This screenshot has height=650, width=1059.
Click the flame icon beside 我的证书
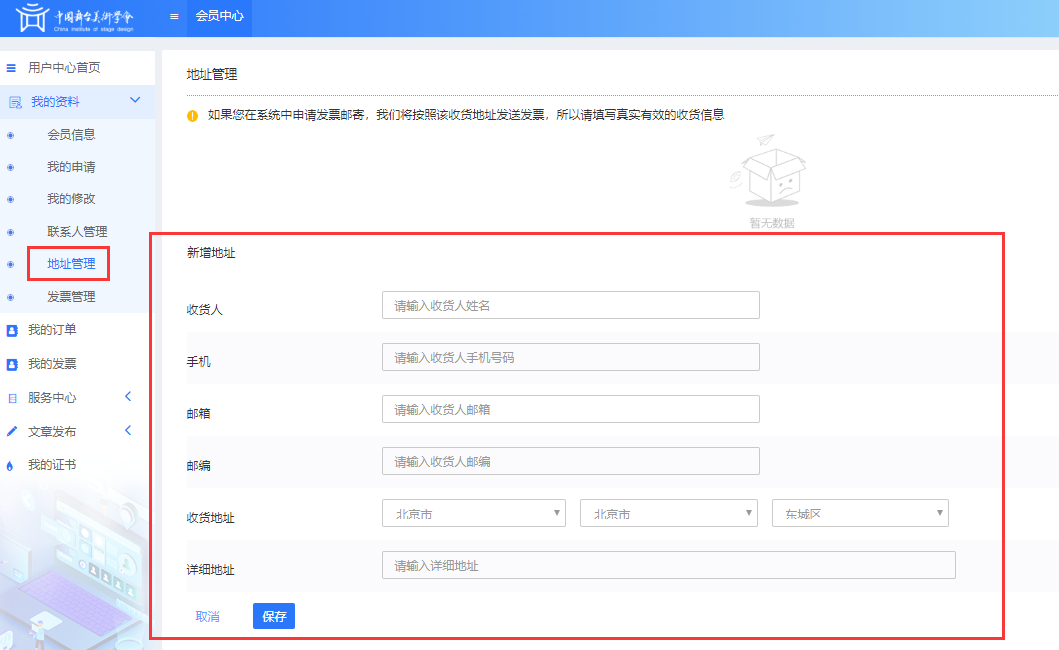point(12,466)
